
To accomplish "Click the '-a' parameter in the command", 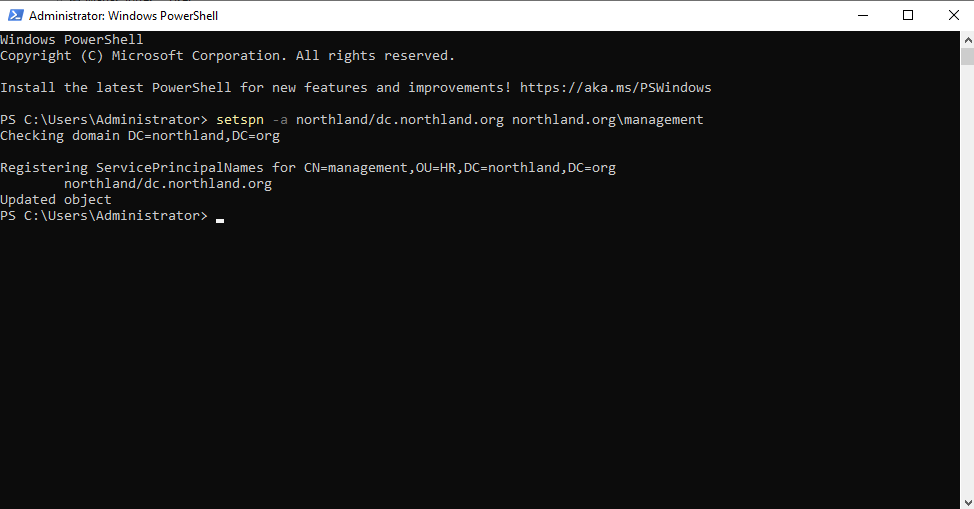I will (279, 120).
